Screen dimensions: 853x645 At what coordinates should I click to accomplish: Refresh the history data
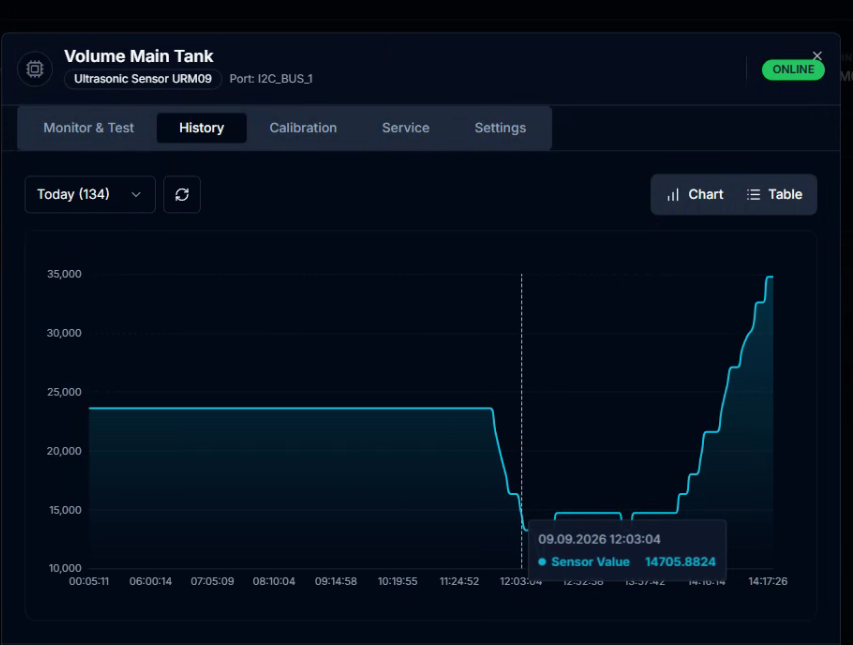click(182, 194)
